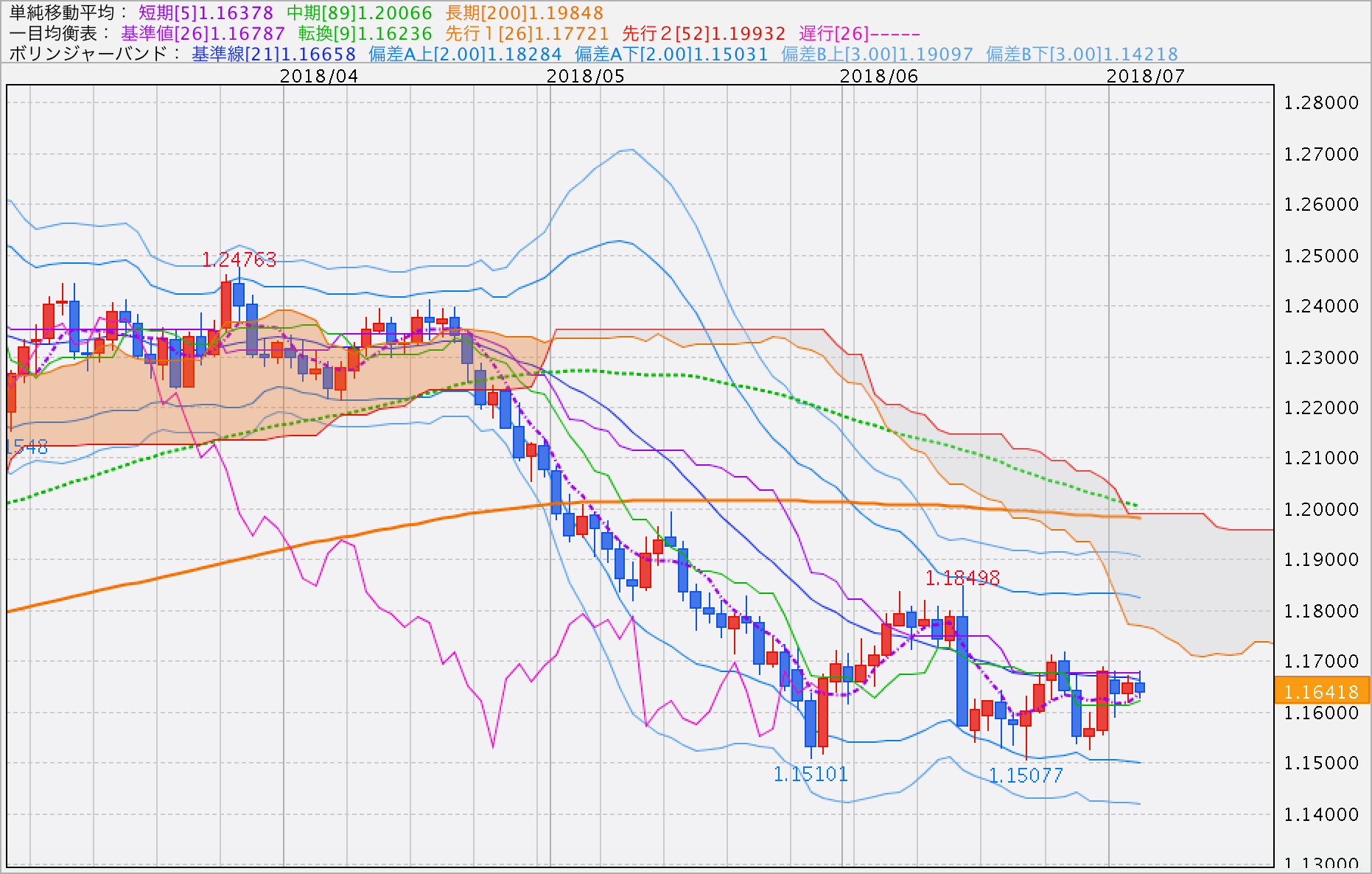Click the 1.17000 price axis label
The height and width of the screenshot is (874, 1372).
click(x=1321, y=661)
